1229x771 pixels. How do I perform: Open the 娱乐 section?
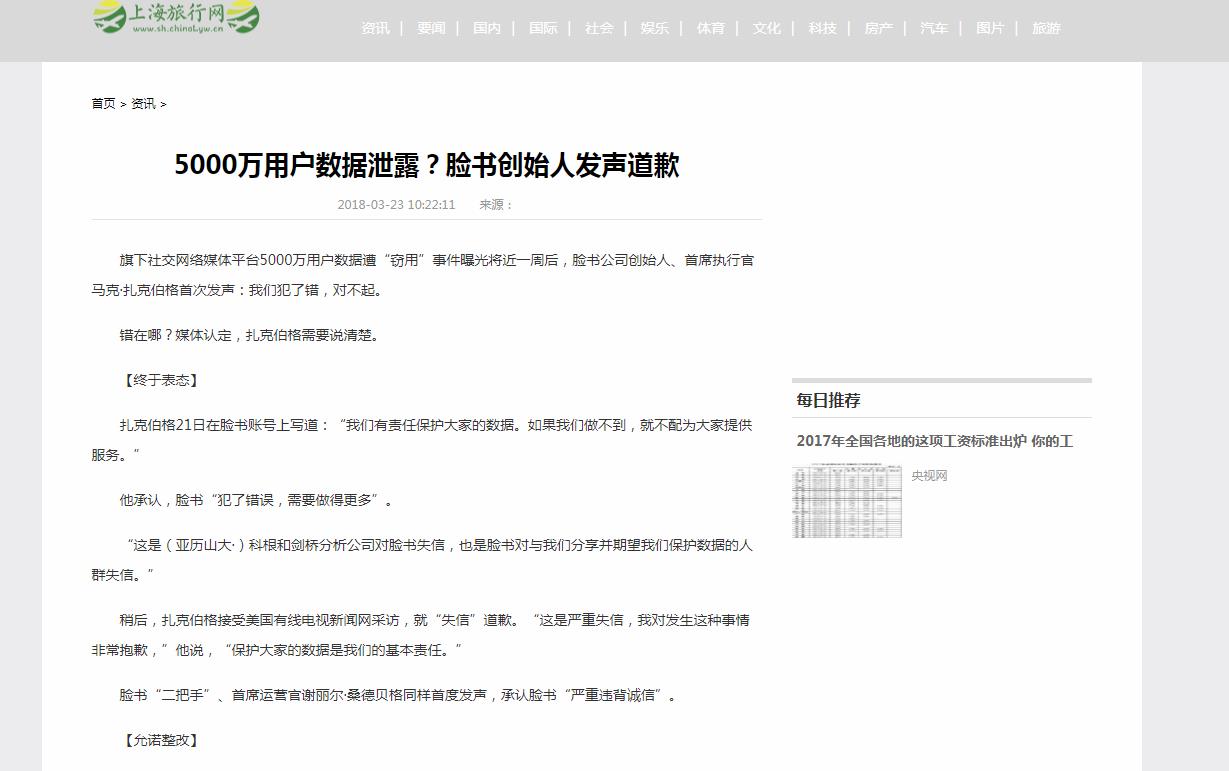(655, 28)
